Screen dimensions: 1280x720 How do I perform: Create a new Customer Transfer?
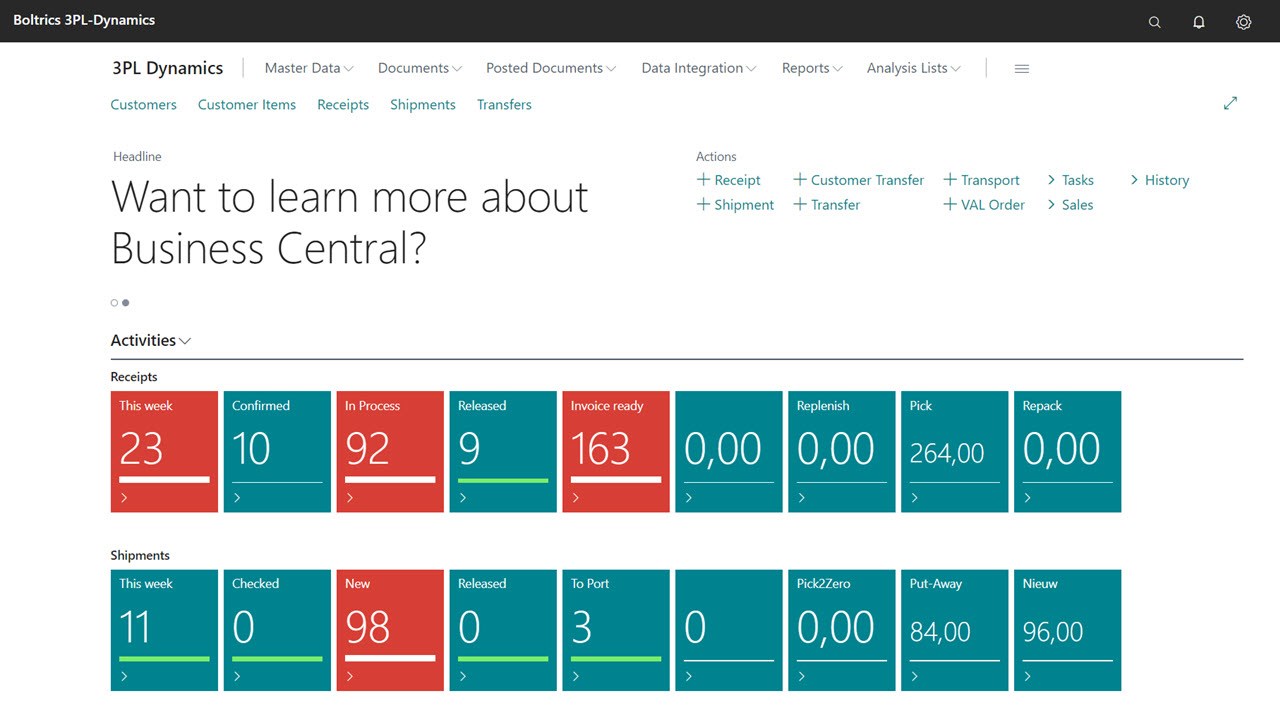pyautogui.click(x=858, y=180)
